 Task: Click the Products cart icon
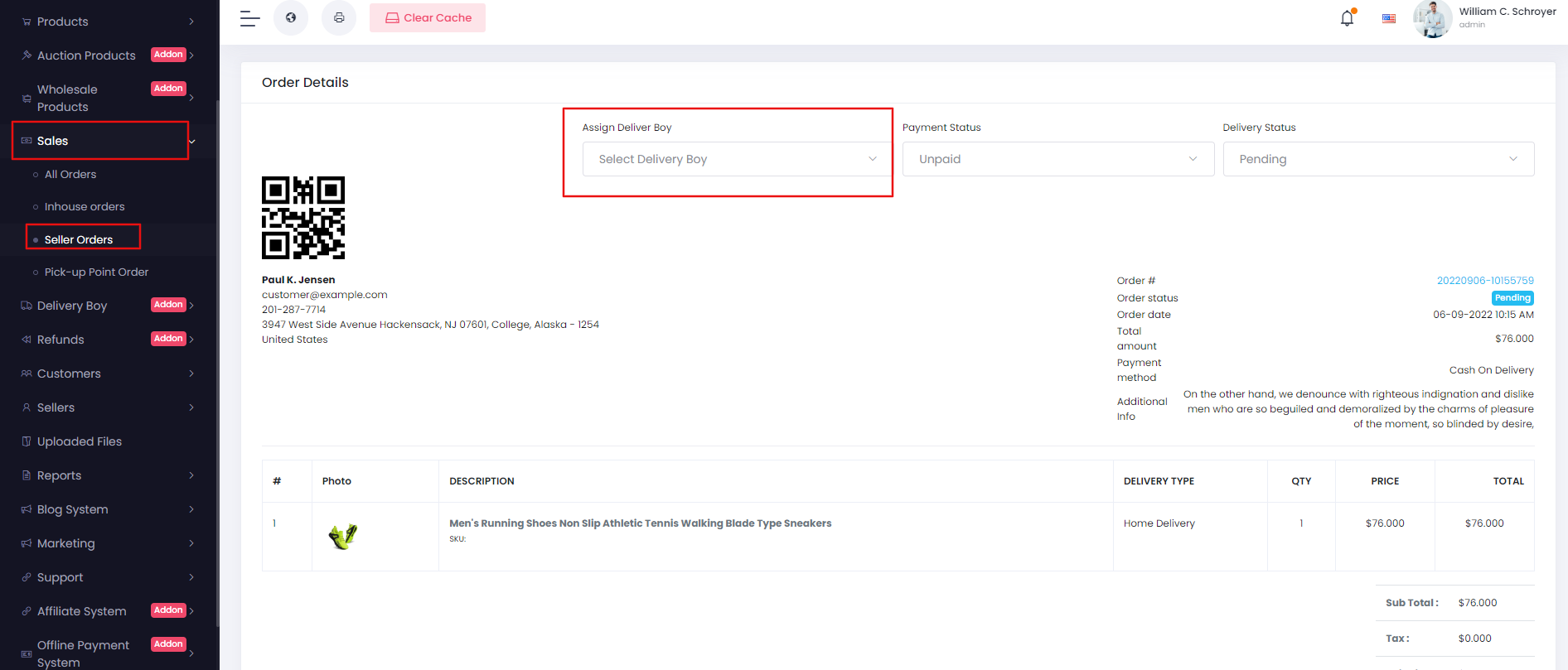click(27, 22)
